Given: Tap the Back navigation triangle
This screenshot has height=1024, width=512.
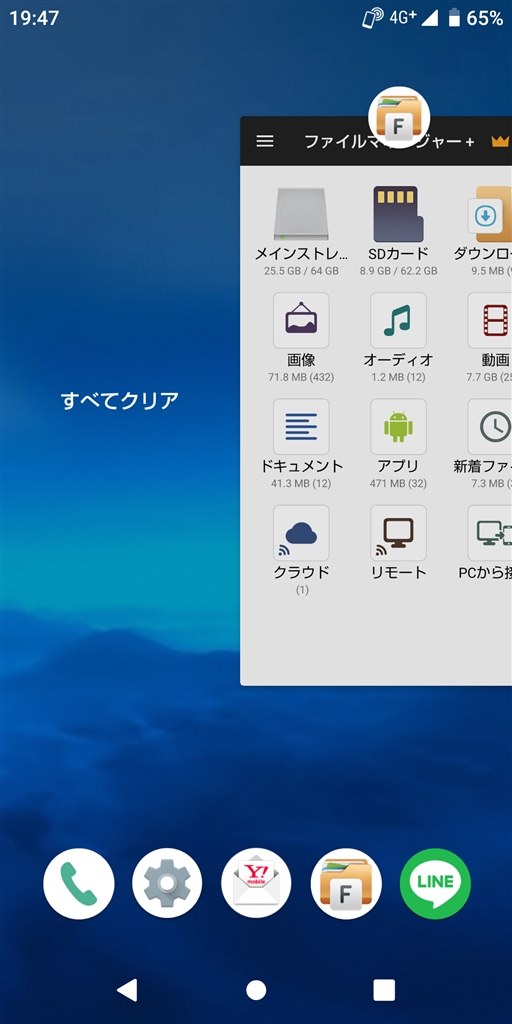Looking at the screenshot, I should (x=127, y=989).
